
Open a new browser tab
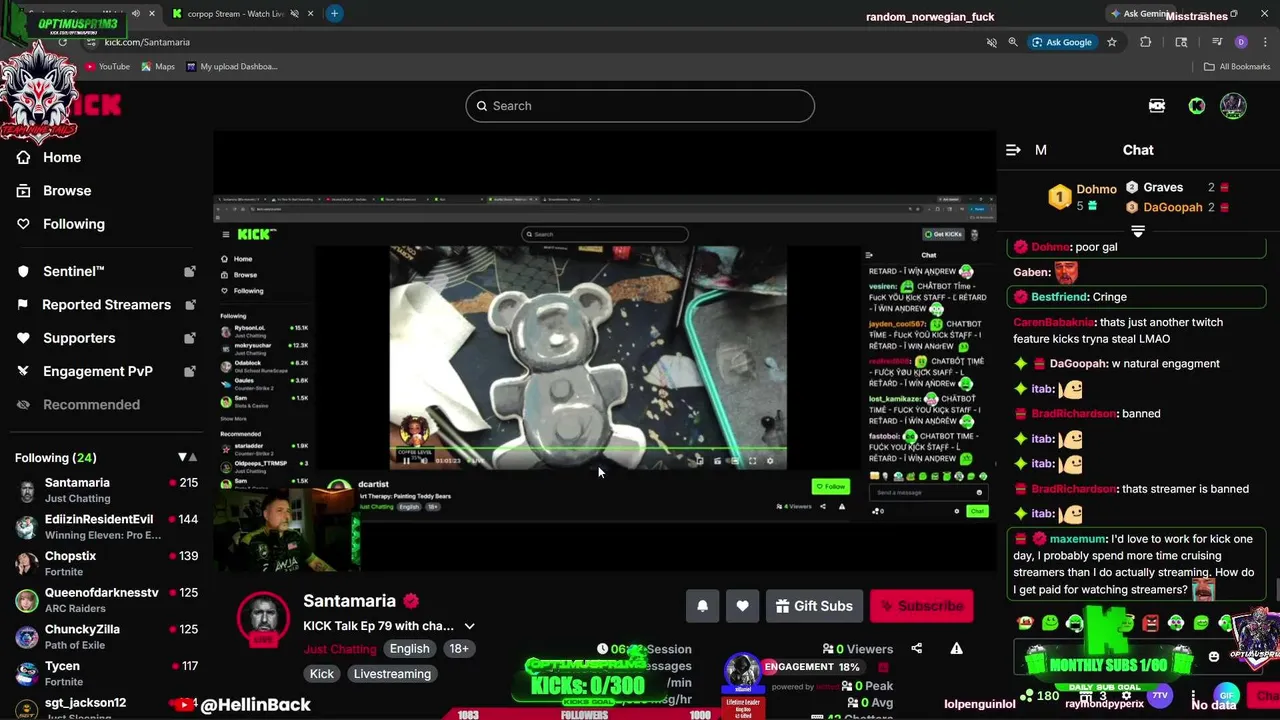point(334,13)
